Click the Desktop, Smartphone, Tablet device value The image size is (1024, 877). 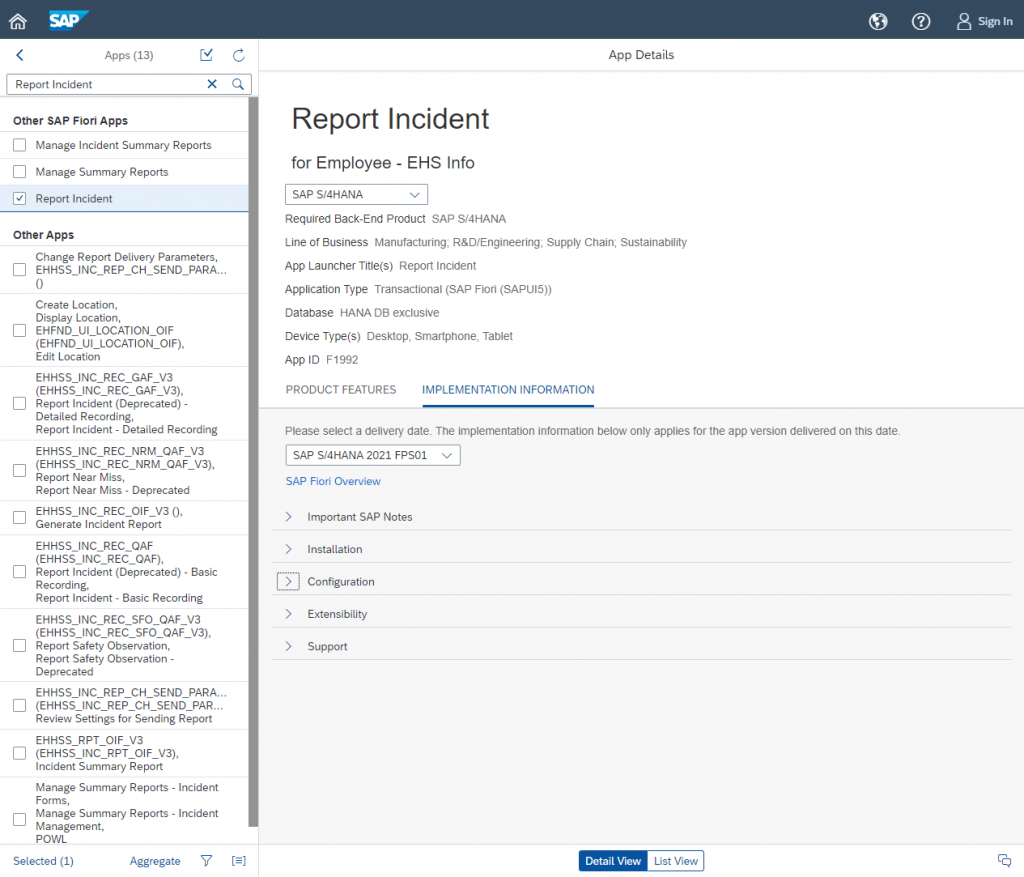coord(440,336)
